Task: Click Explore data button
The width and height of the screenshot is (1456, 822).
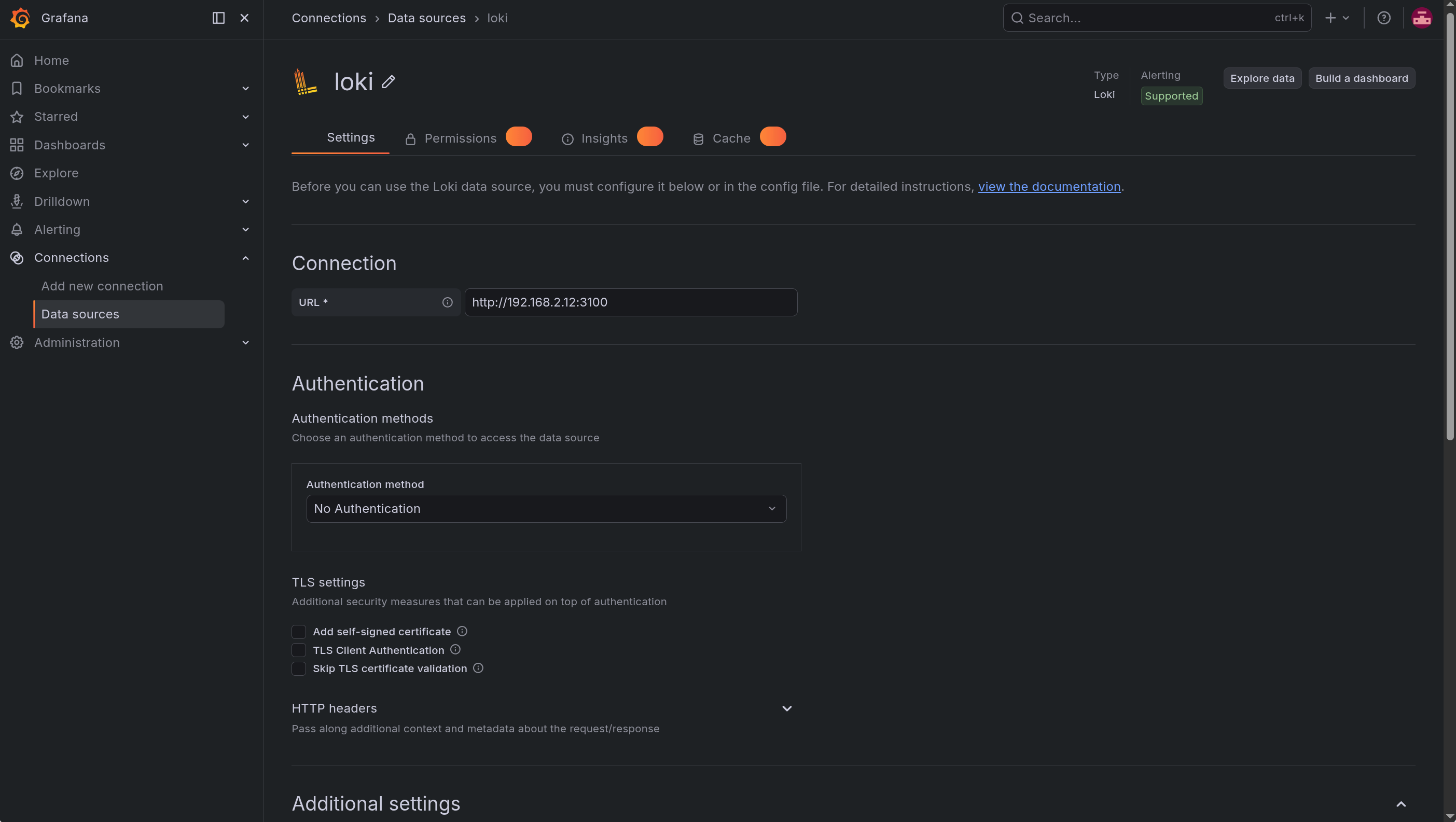Action: coord(1262,78)
